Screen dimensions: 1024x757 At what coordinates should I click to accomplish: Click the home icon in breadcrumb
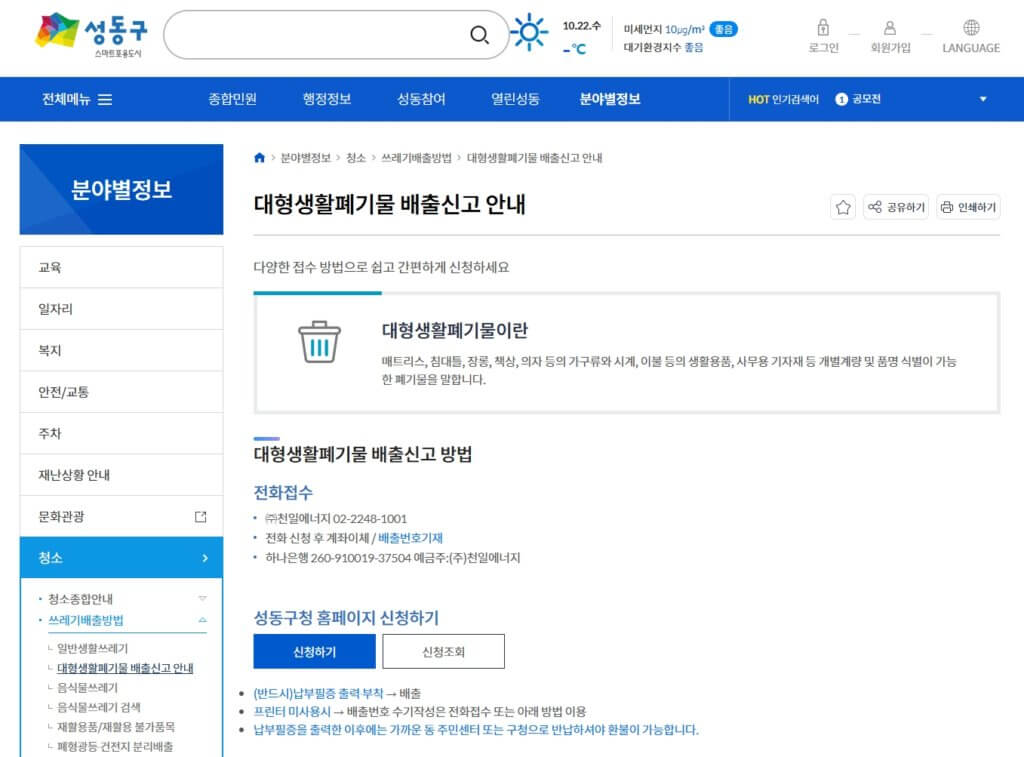260,158
